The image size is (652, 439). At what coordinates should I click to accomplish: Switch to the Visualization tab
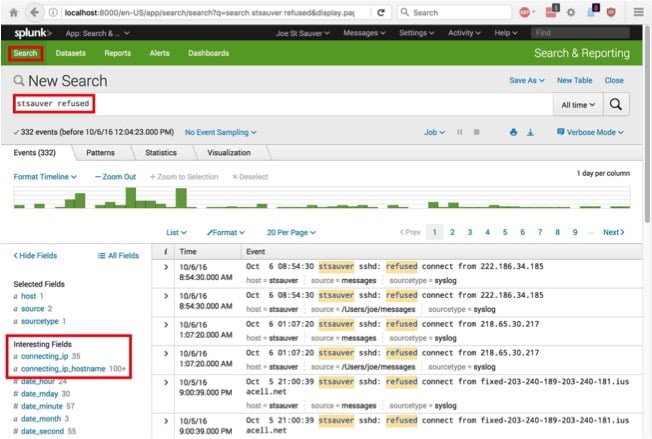(229, 153)
